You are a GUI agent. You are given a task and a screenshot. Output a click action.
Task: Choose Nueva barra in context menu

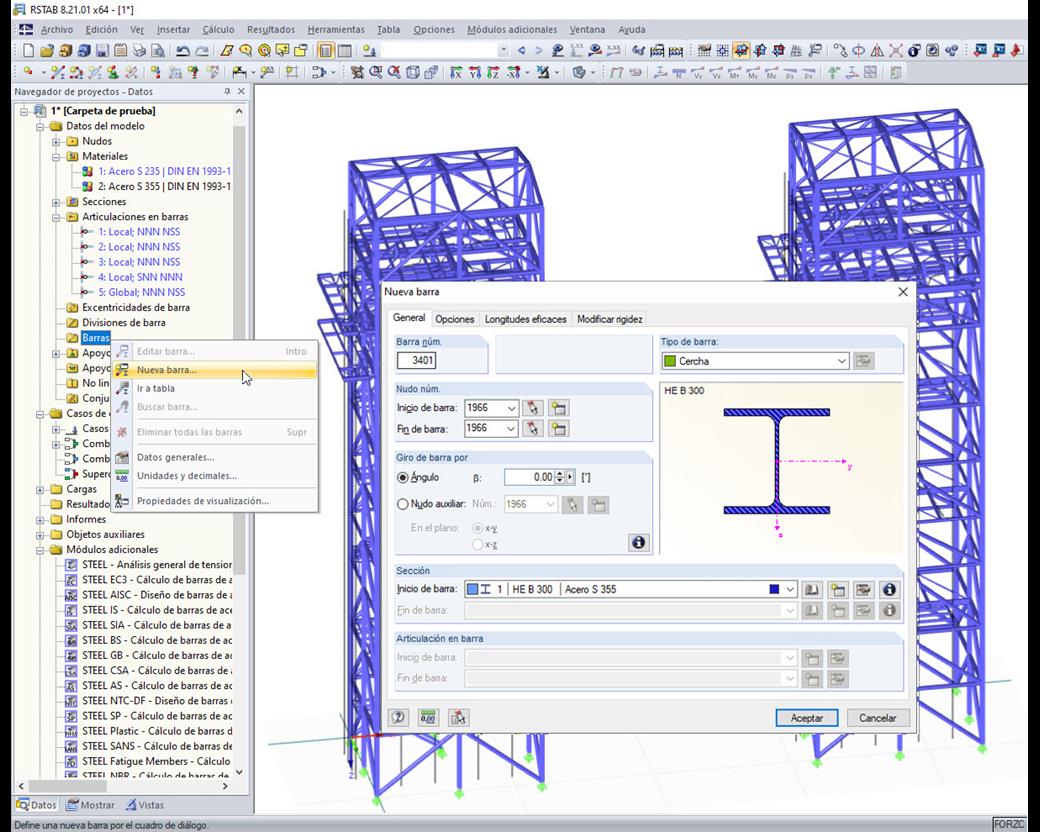(x=214, y=370)
